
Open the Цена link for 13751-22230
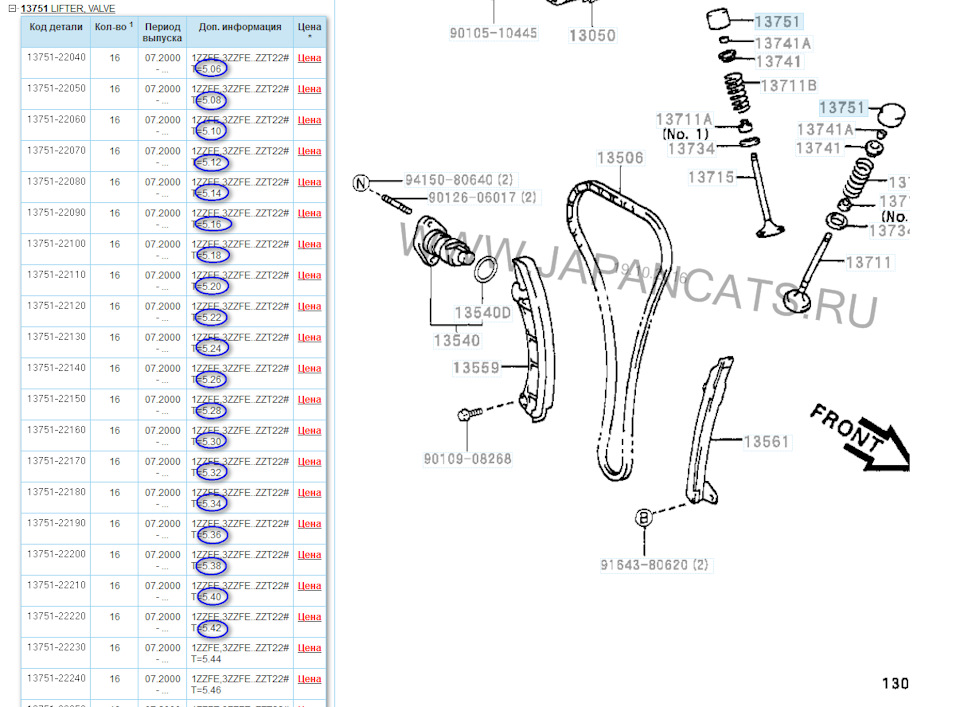tap(309, 648)
